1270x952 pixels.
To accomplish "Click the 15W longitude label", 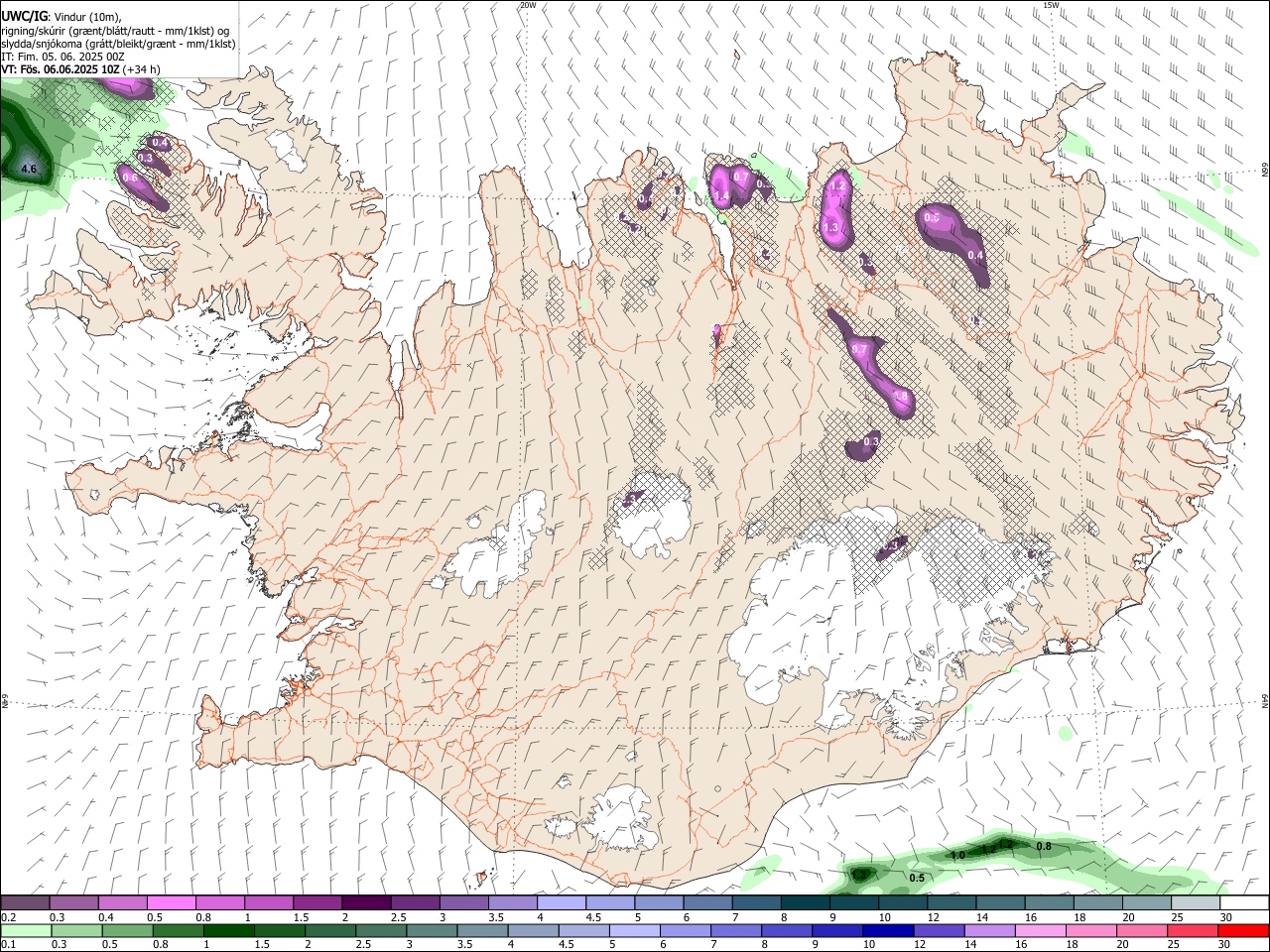I will point(1051,5).
